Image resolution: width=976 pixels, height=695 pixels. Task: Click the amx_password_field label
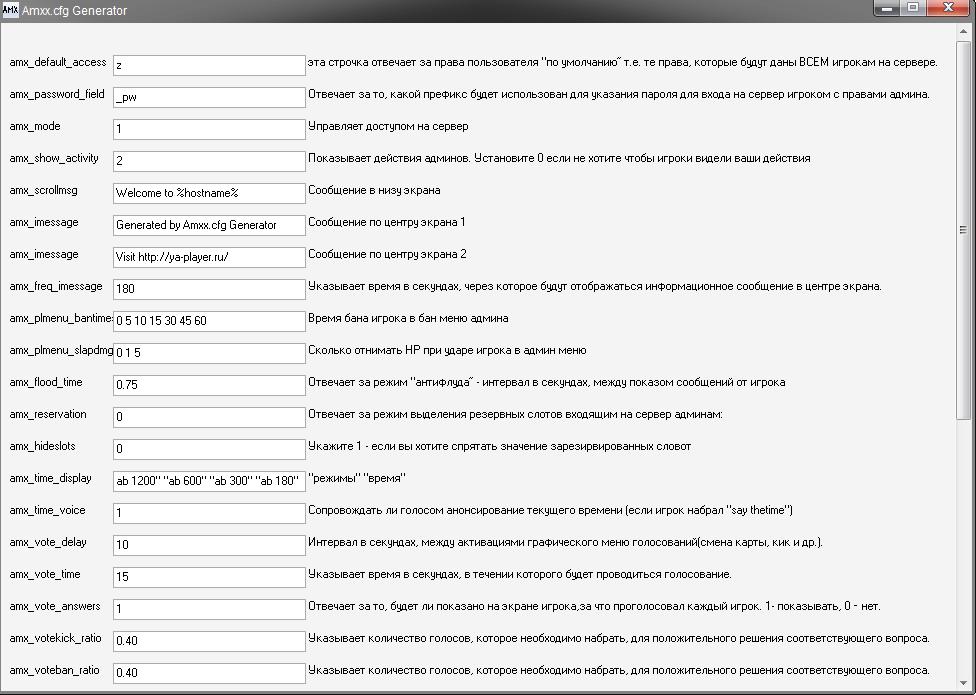tap(57, 95)
